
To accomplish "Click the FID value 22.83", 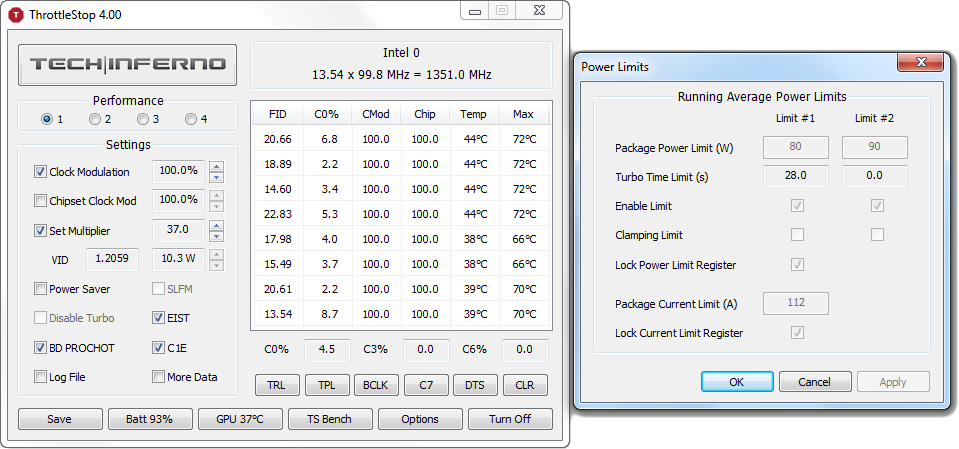I will tap(278, 214).
